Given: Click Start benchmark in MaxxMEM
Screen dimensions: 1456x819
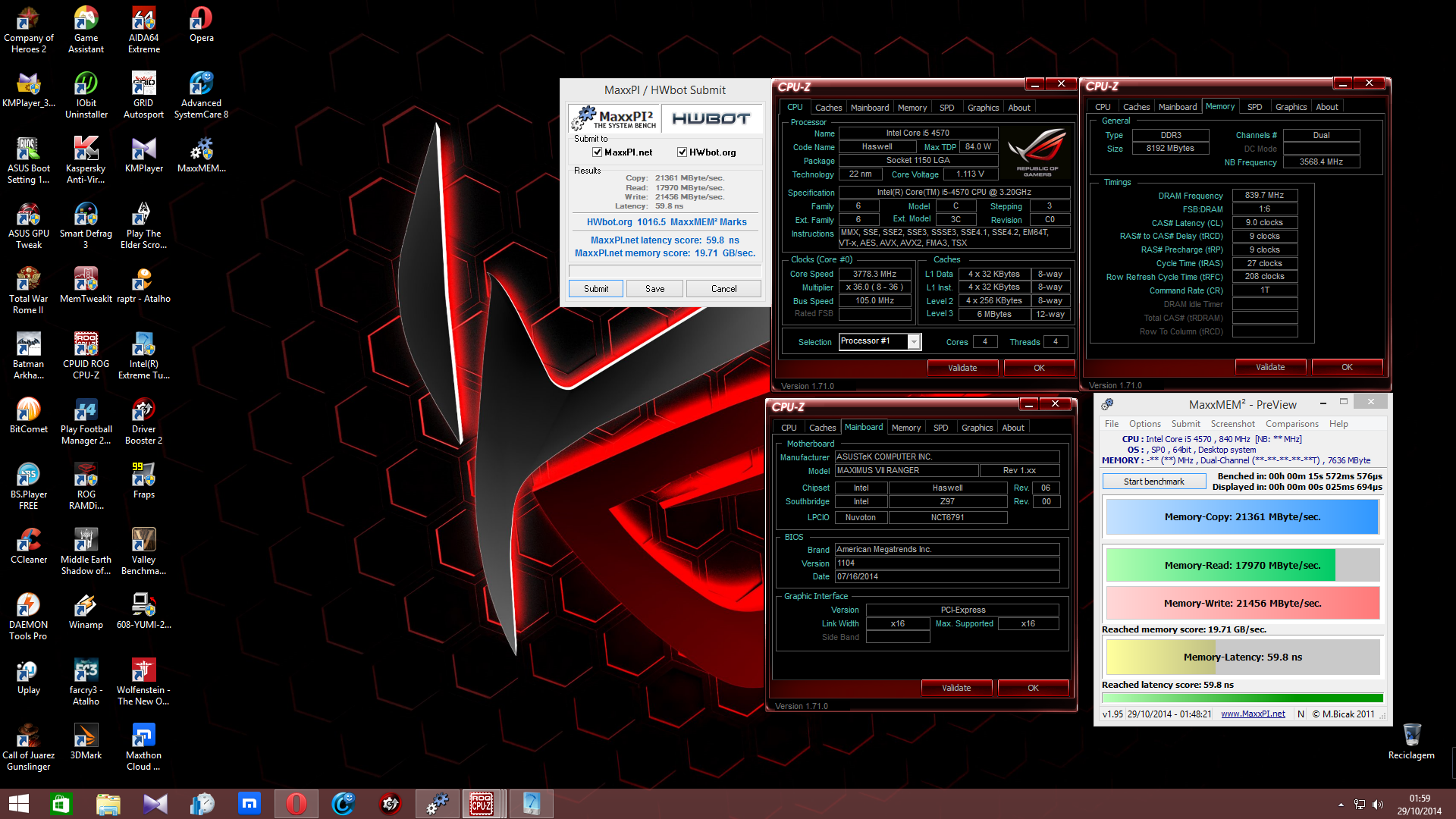Looking at the screenshot, I should point(1153,482).
